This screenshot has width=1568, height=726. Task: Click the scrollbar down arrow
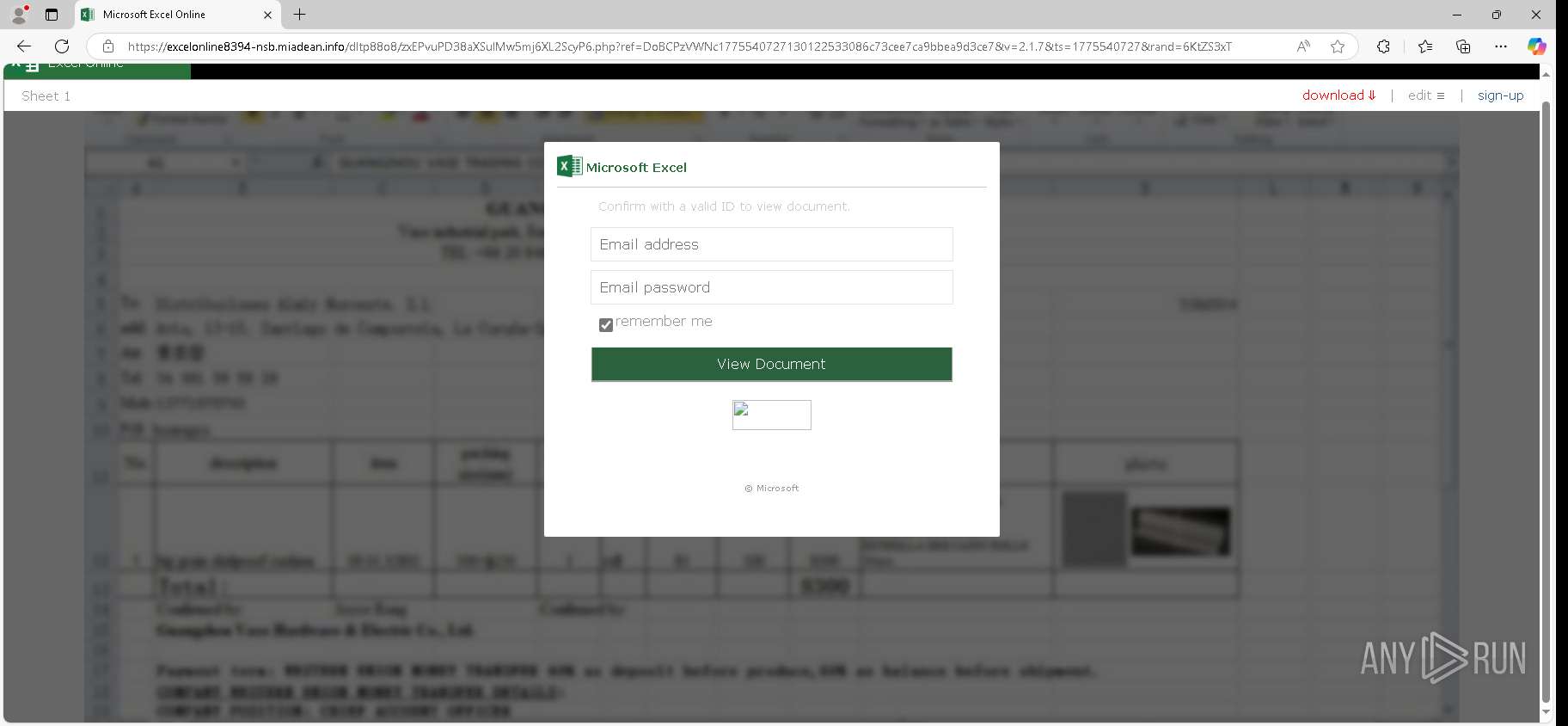click(x=1546, y=712)
